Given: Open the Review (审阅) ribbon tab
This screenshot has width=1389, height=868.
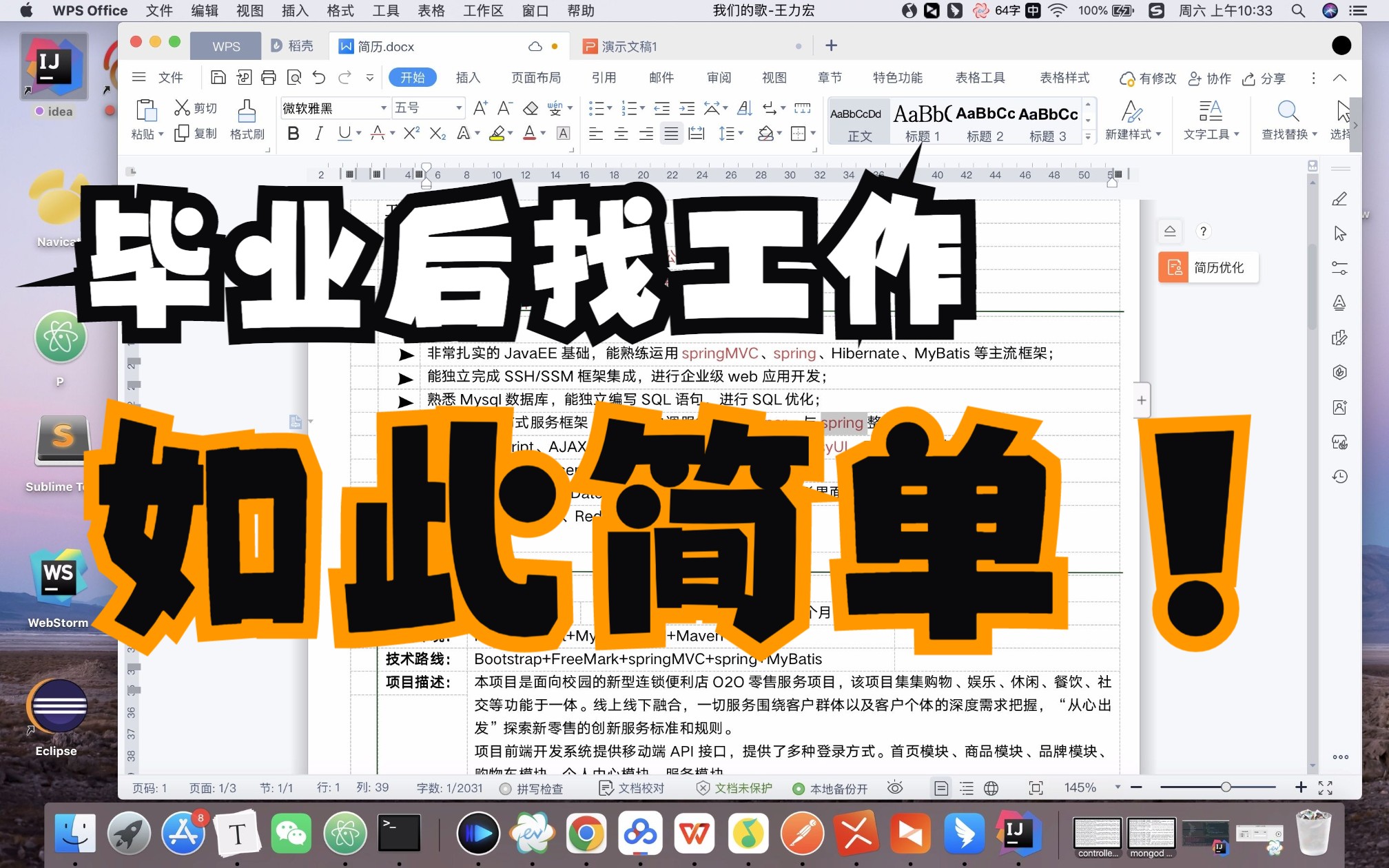Looking at the screenshot, I should [719, 78].
